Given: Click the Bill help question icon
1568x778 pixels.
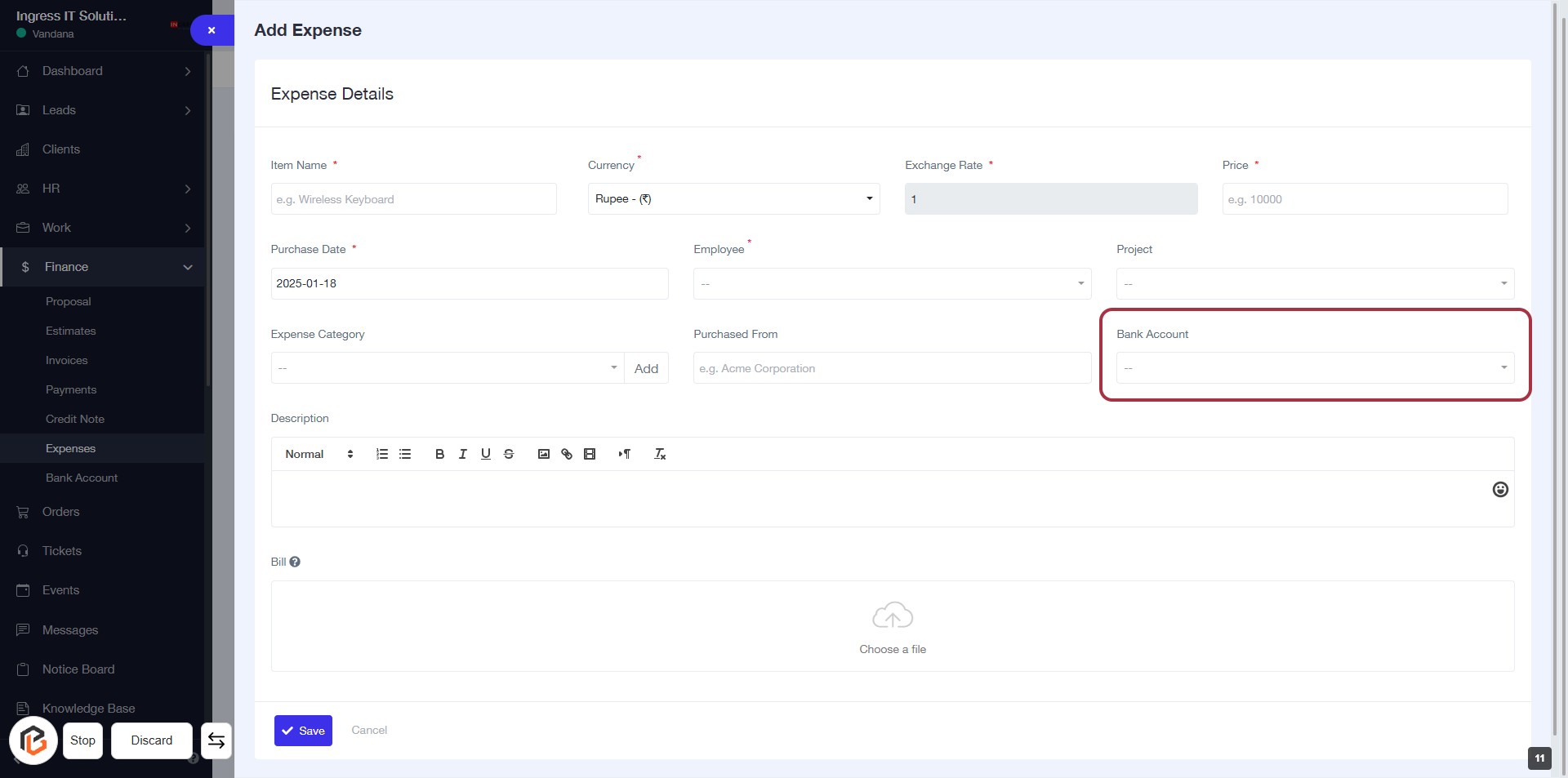Looking at the screenshot, I should point(295,562).
